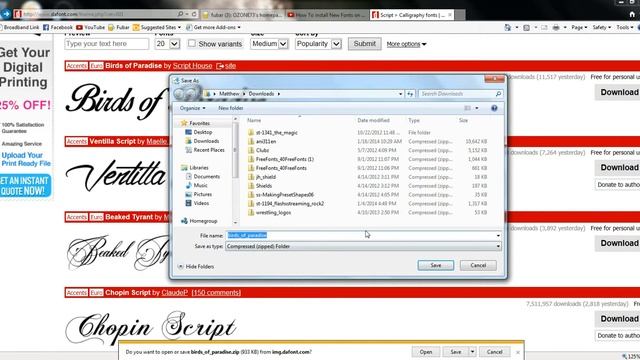The image size is (640, 360).
Task: Select Videos under Libraries
Action: tap(197, 203)
